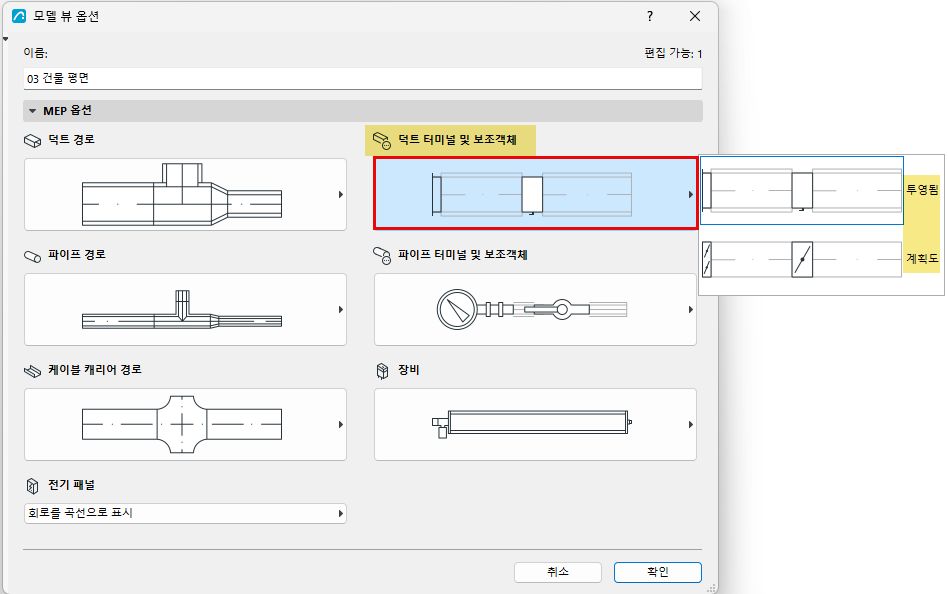948x594 pixels.
Task: Open the 덕트 터미널 및 보조객체 dropdown
Action: tap(535, 194)
